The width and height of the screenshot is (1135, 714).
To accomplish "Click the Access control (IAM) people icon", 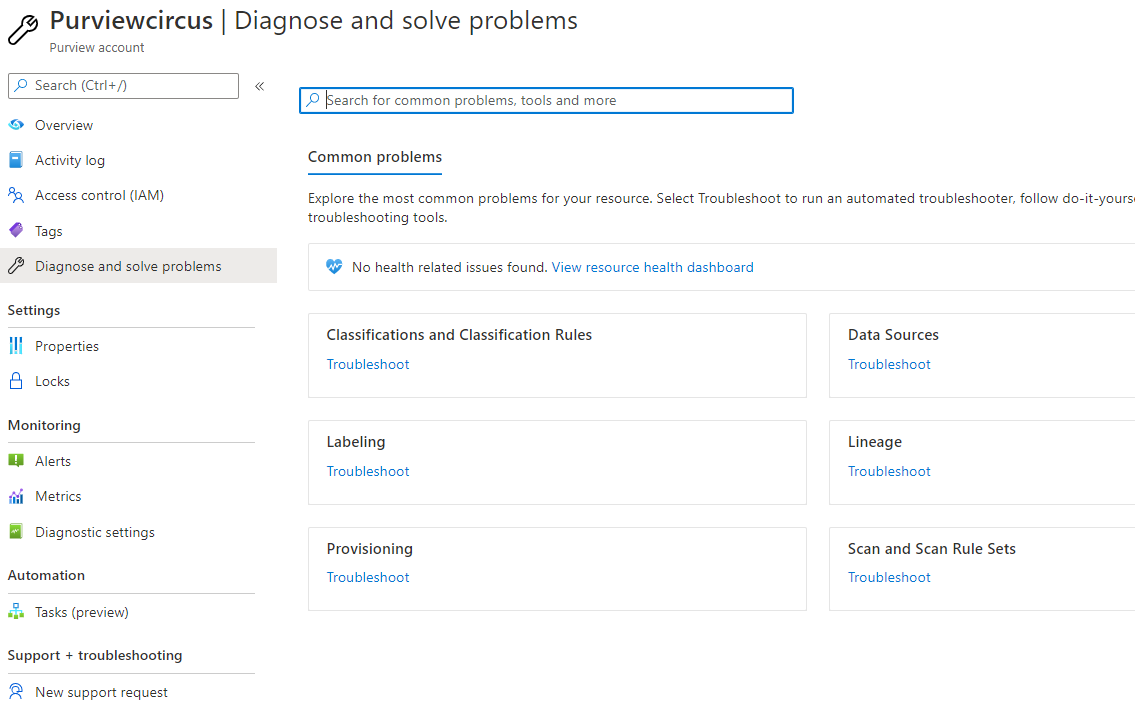I will [15, 195].
